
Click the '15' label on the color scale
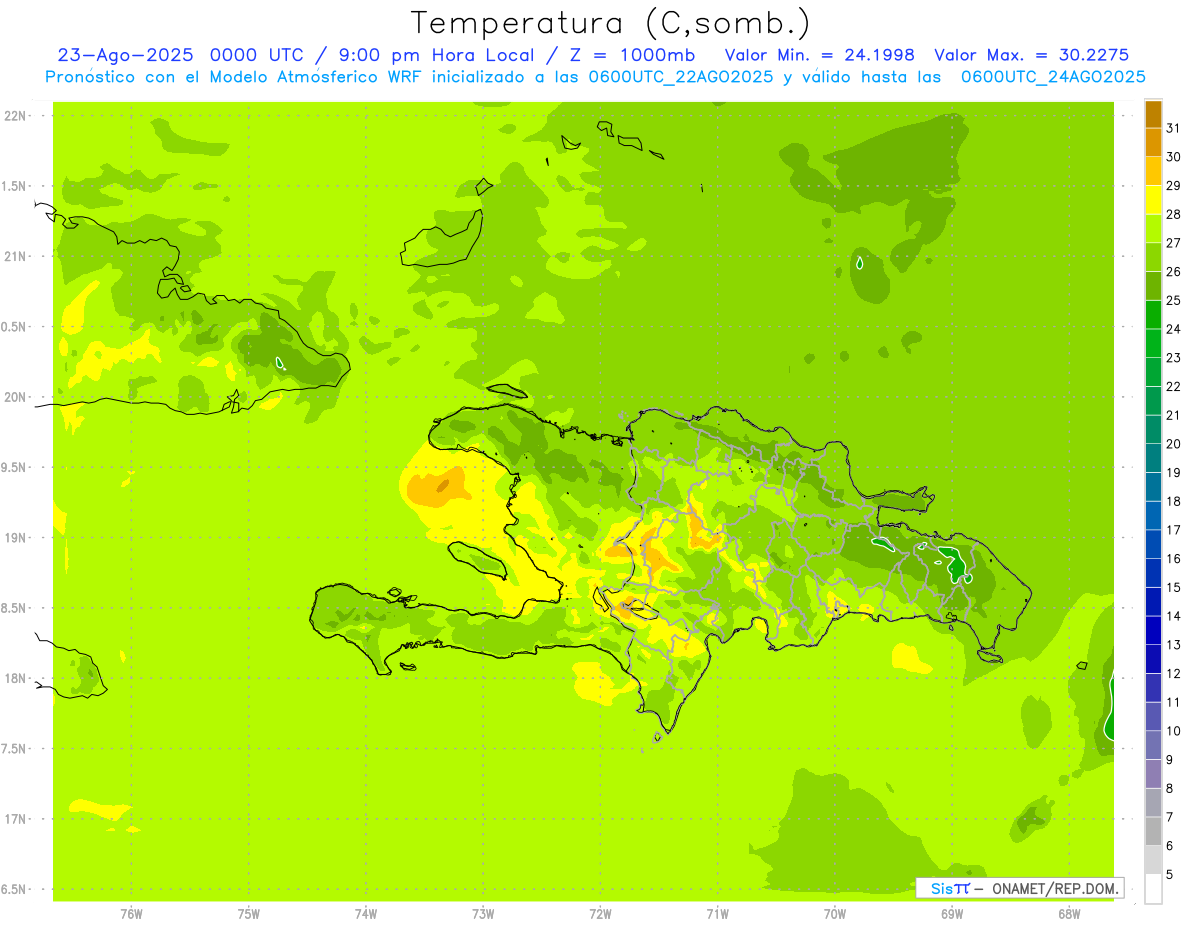tap(1173, 587)
